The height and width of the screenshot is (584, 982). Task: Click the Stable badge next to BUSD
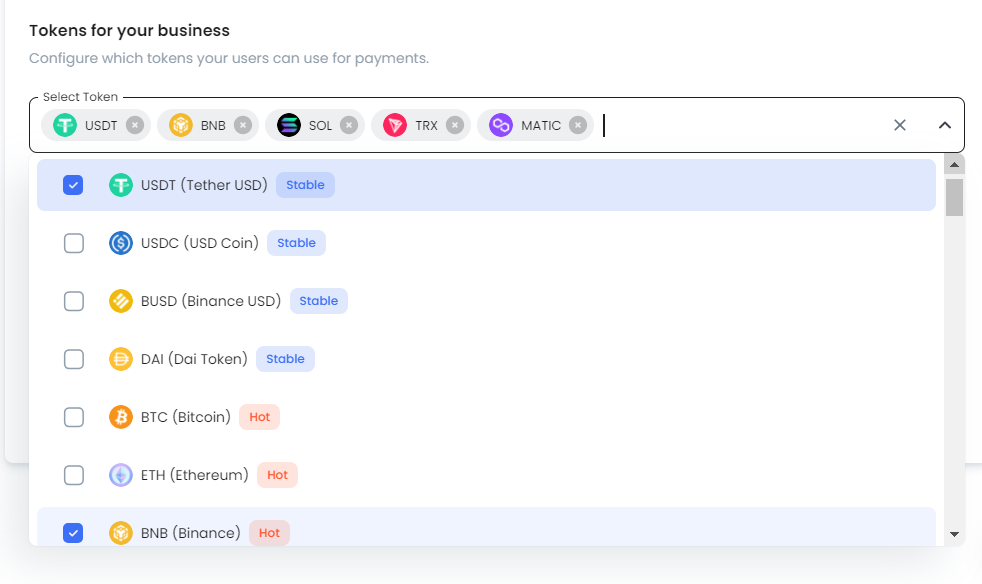pyautogui.click(x=319, y=301)
